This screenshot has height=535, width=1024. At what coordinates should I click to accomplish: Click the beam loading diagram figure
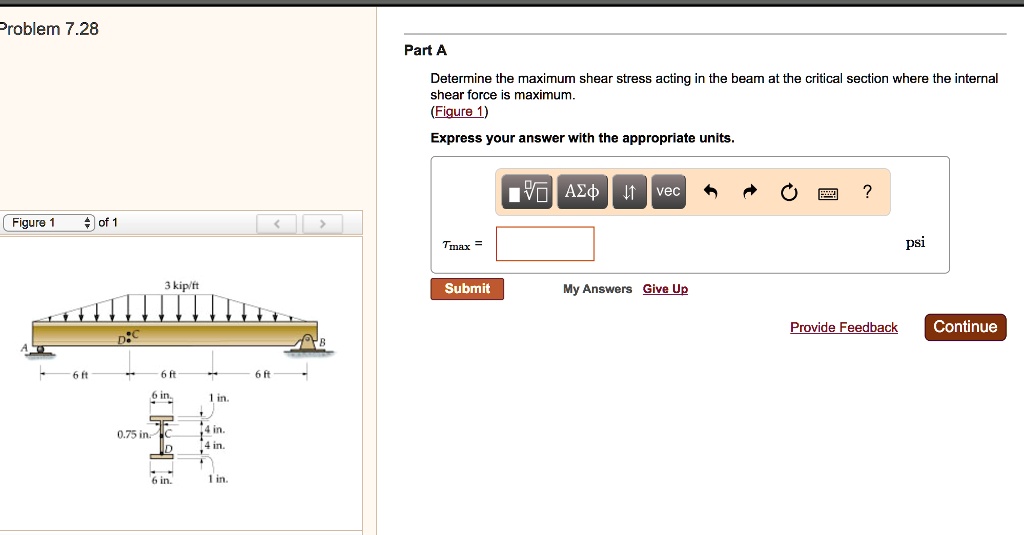pyautogui.click(x=178, y=331)
